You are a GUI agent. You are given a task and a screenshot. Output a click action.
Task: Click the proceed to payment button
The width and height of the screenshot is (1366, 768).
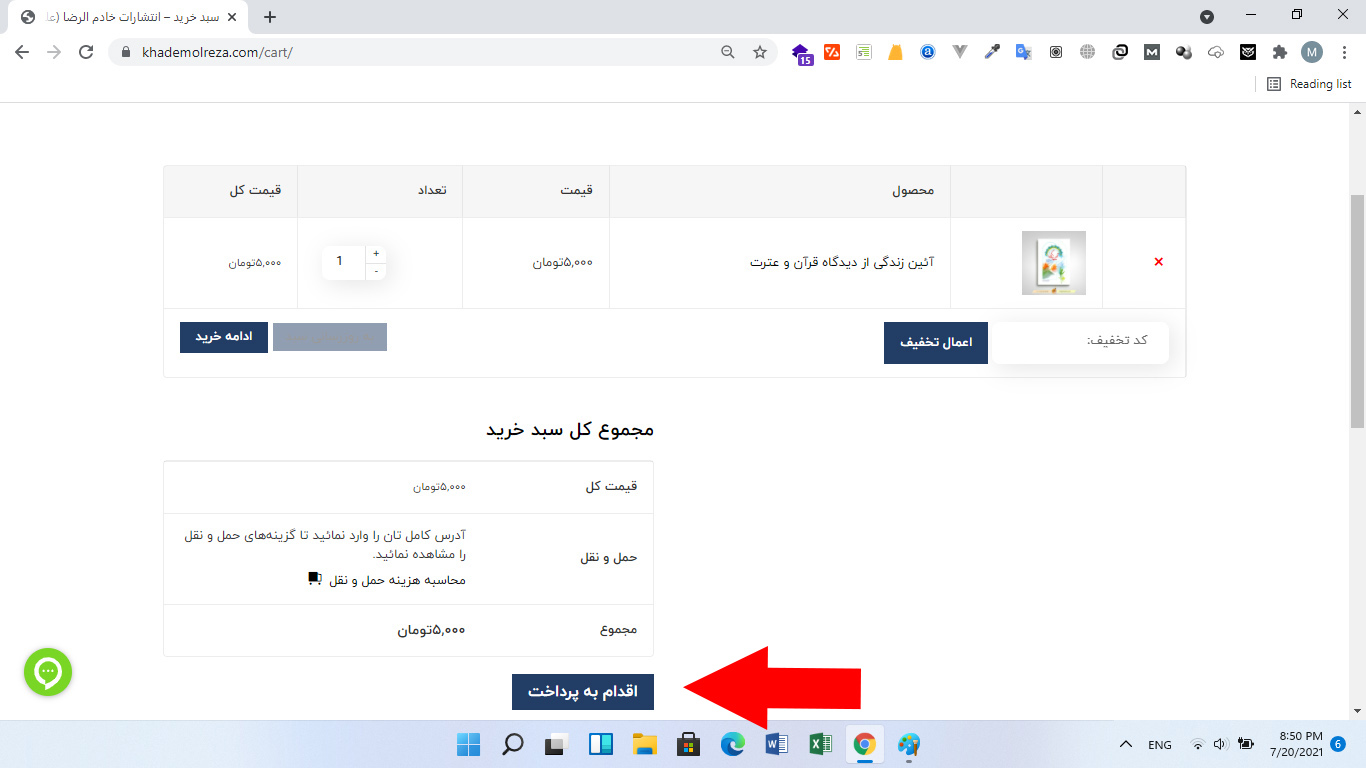[x=583, y=691]
